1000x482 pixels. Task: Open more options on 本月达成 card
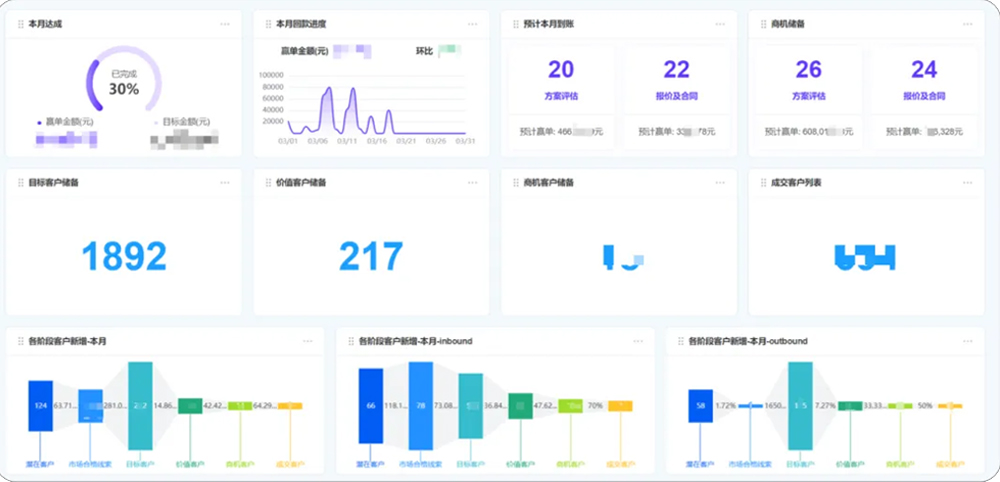[225, 23]
